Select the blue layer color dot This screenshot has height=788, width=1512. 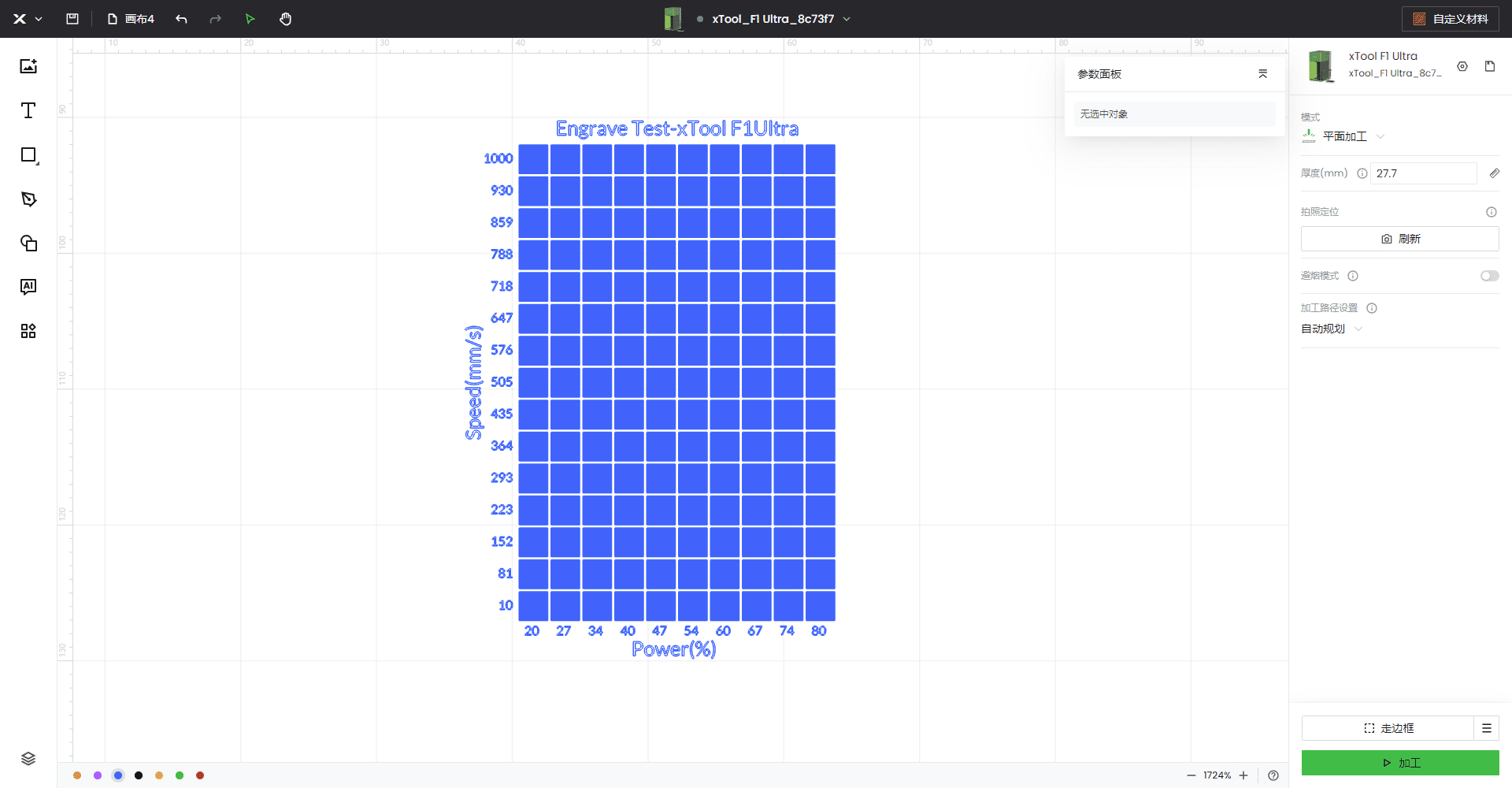pos(118,775)
